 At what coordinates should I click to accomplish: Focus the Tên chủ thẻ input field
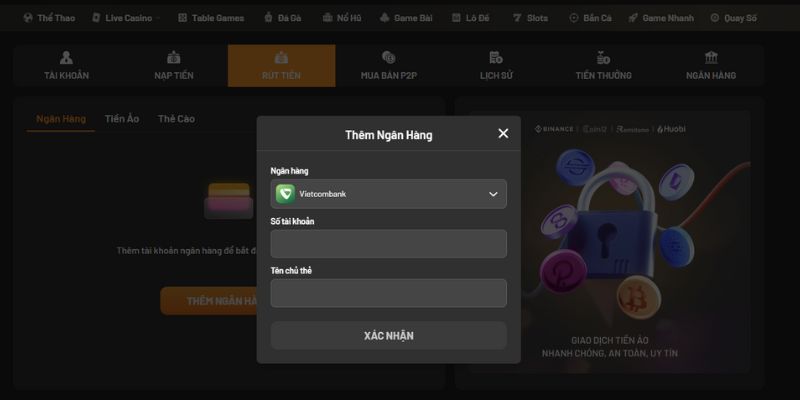[389, 293]
